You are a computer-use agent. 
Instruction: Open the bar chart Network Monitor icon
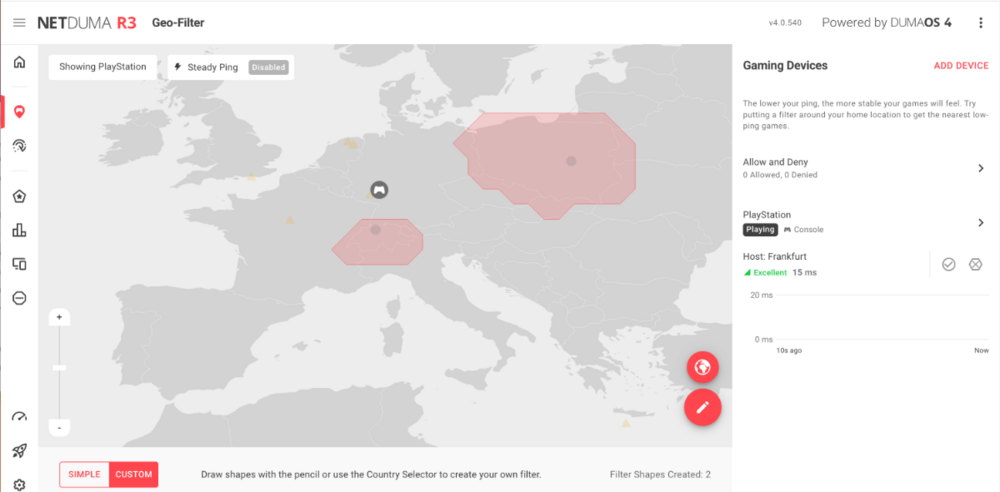[x=19, y=230]
